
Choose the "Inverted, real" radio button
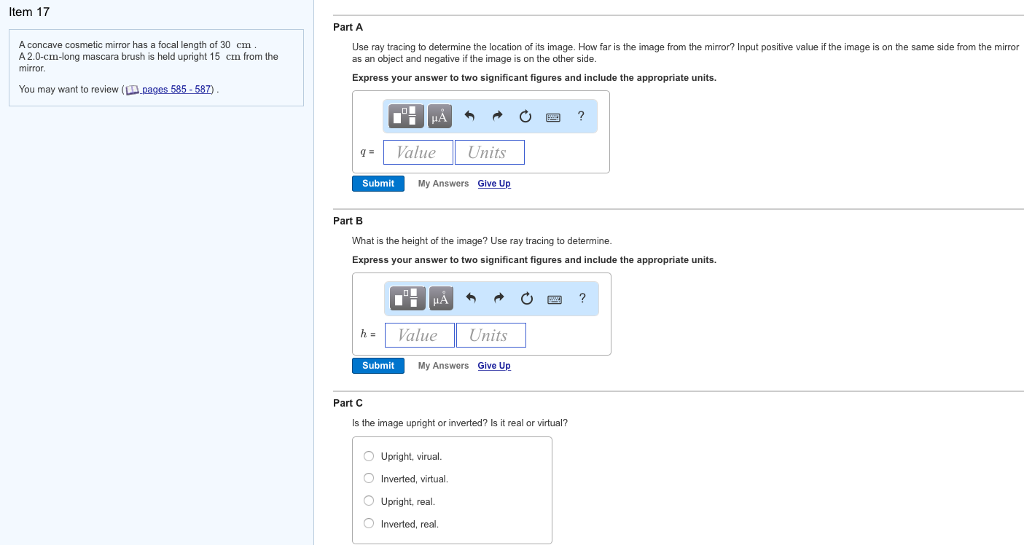369,524
